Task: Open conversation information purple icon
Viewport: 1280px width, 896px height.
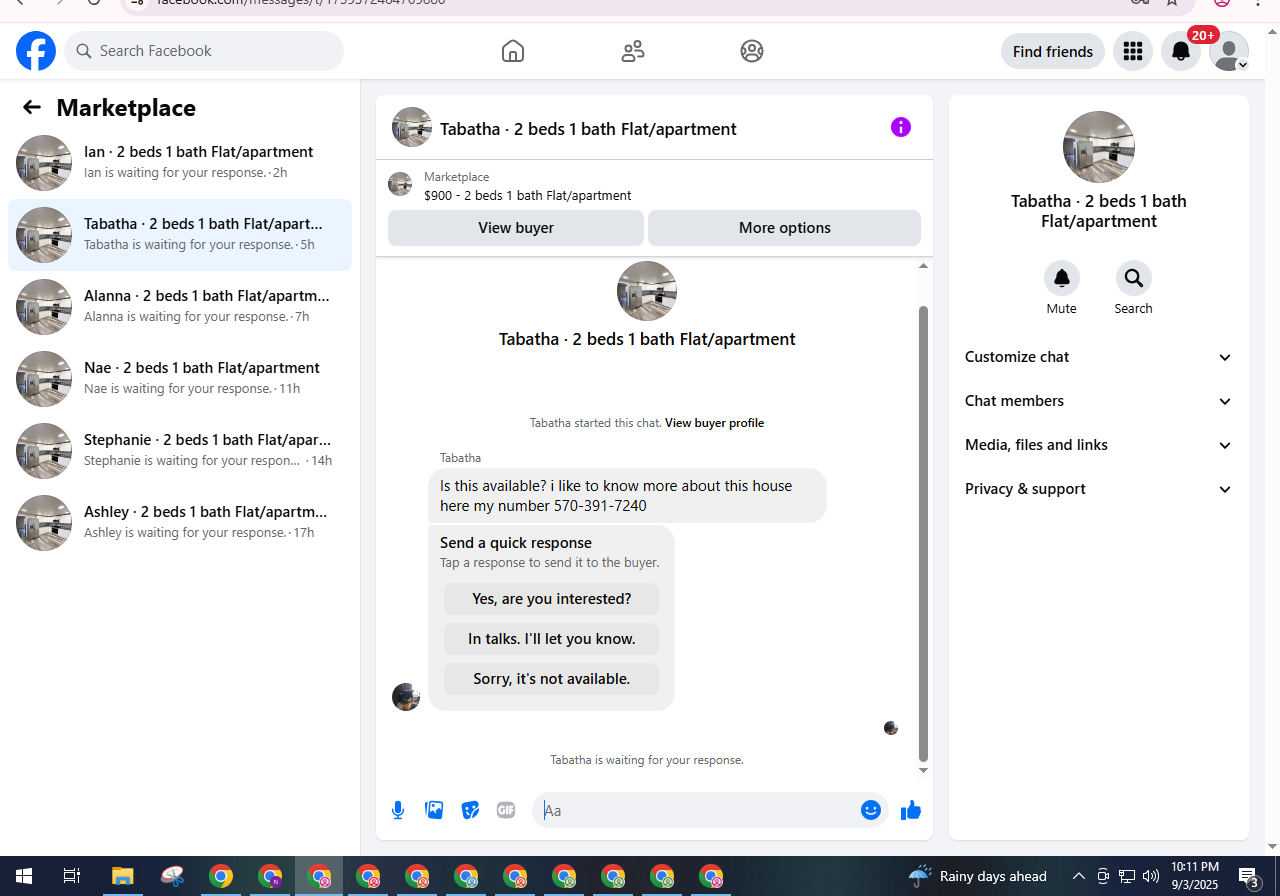Action: tap(901, 127)
